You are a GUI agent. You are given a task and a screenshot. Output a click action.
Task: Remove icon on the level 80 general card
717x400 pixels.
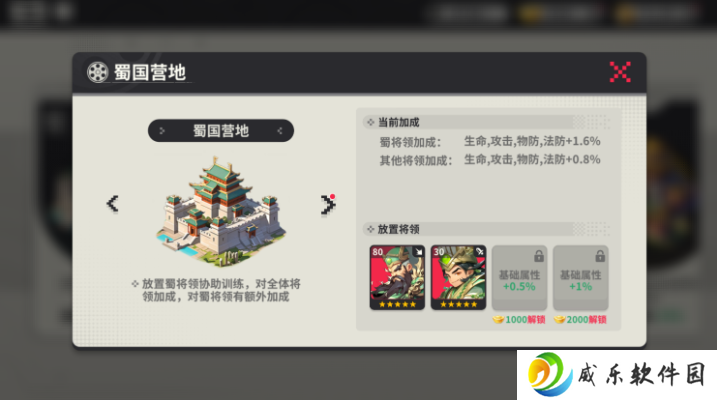coord(418,251)
